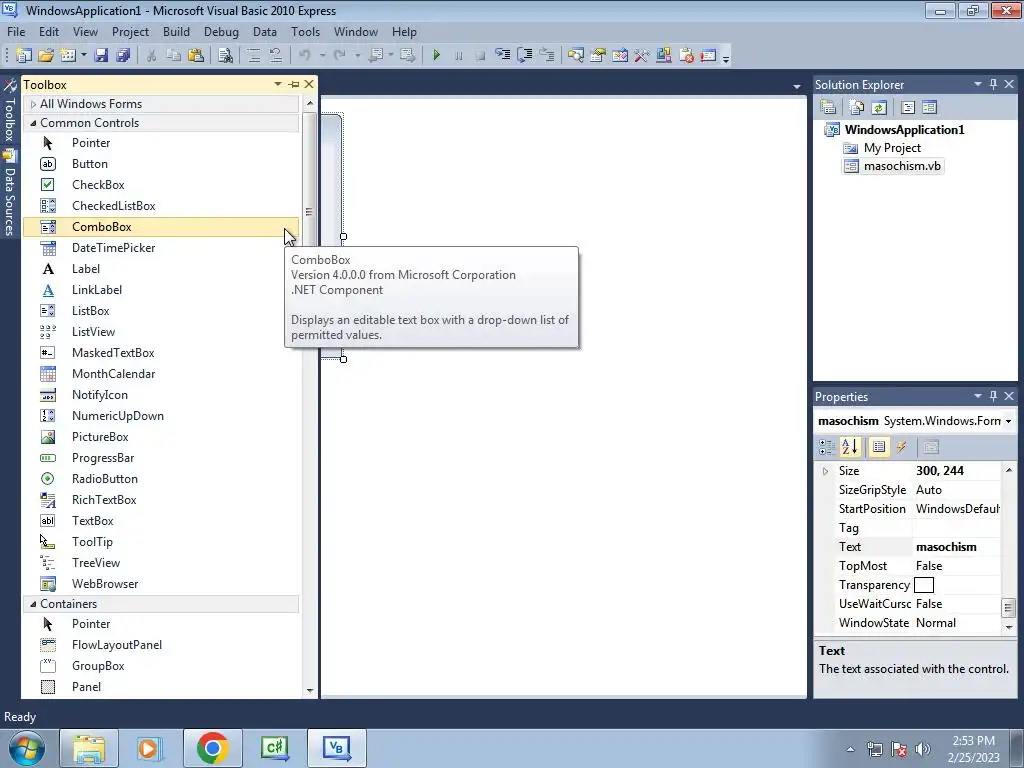The image size is (1024, 768).
Task: Select the MaskedTextBox control in the Toolbox
Action: click(161, 353)
